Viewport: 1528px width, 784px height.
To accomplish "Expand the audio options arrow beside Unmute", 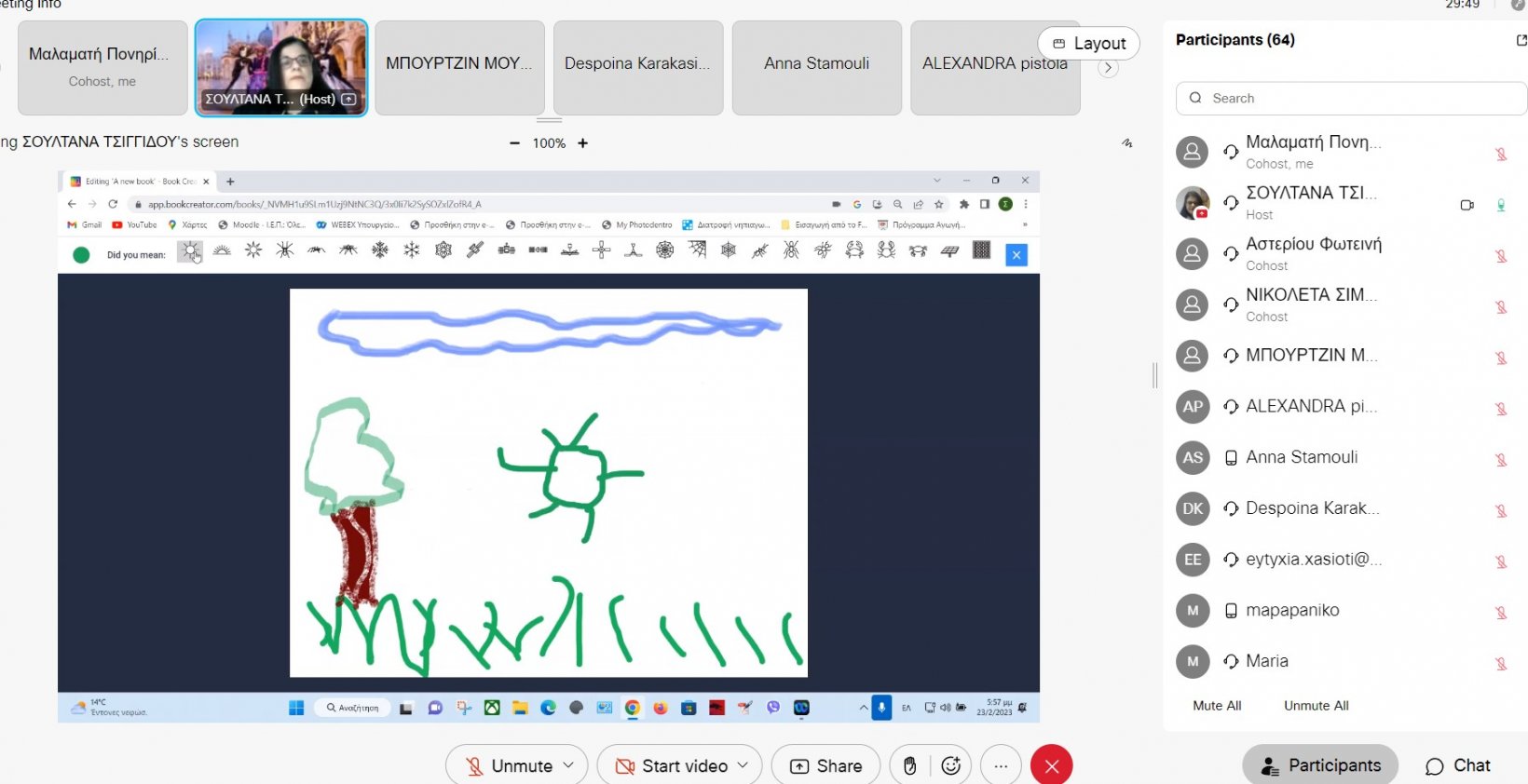I will point(568,764).
